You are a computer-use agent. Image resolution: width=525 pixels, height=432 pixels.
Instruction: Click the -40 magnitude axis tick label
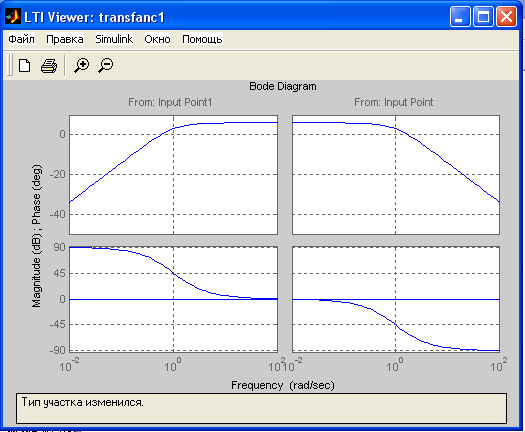point(57,214)
